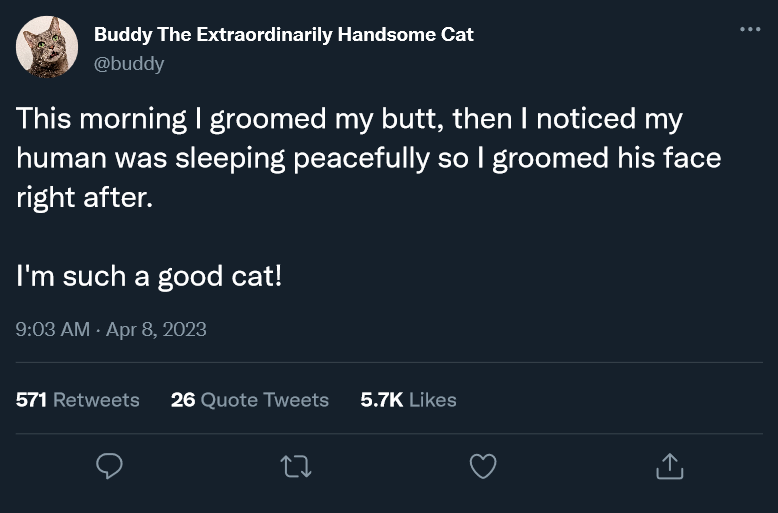Open the share tweet icon
The height and width of the screenshot is (513, 778).
(669, 466)
